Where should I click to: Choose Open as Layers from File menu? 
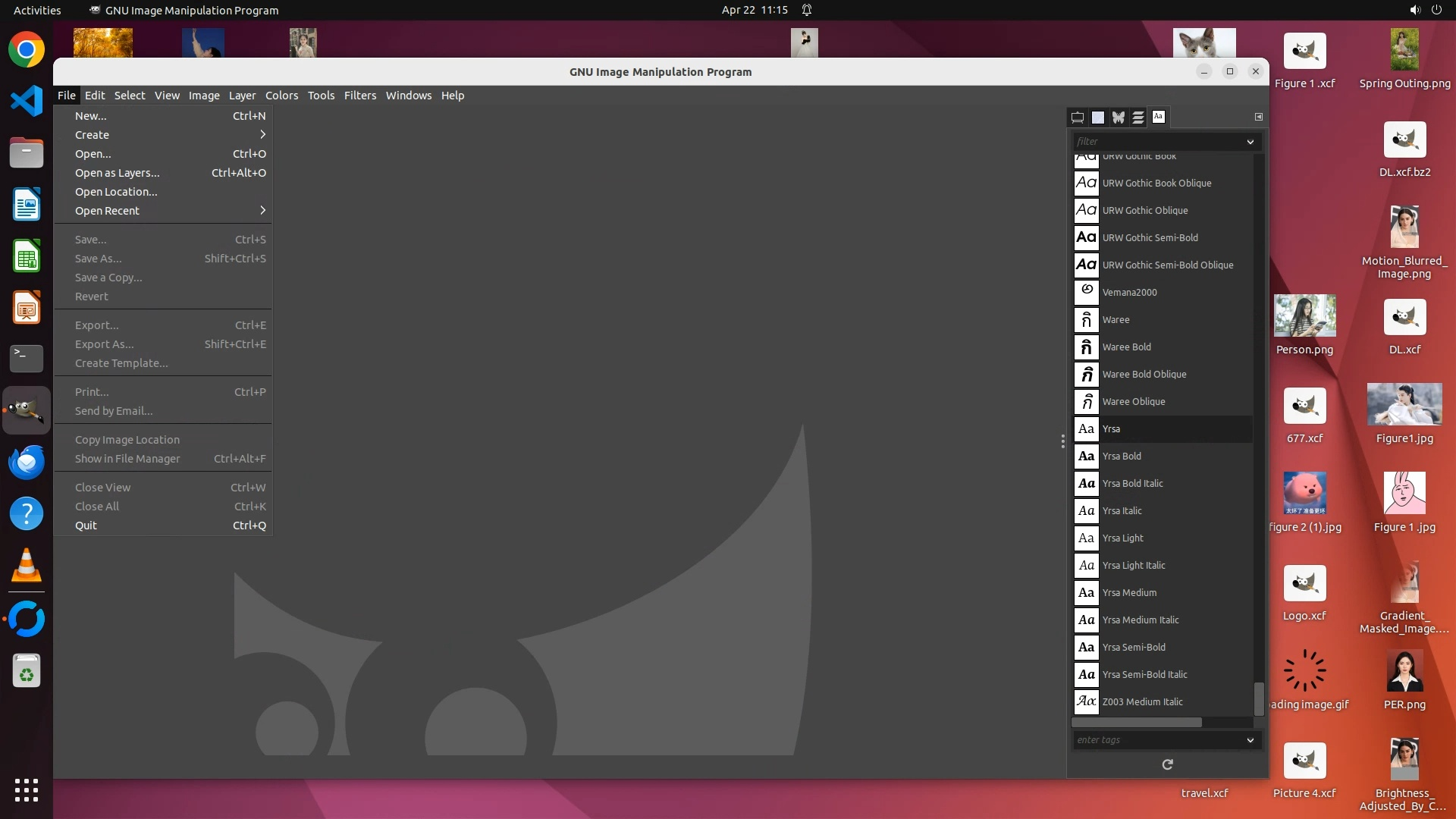pos(118,173)
